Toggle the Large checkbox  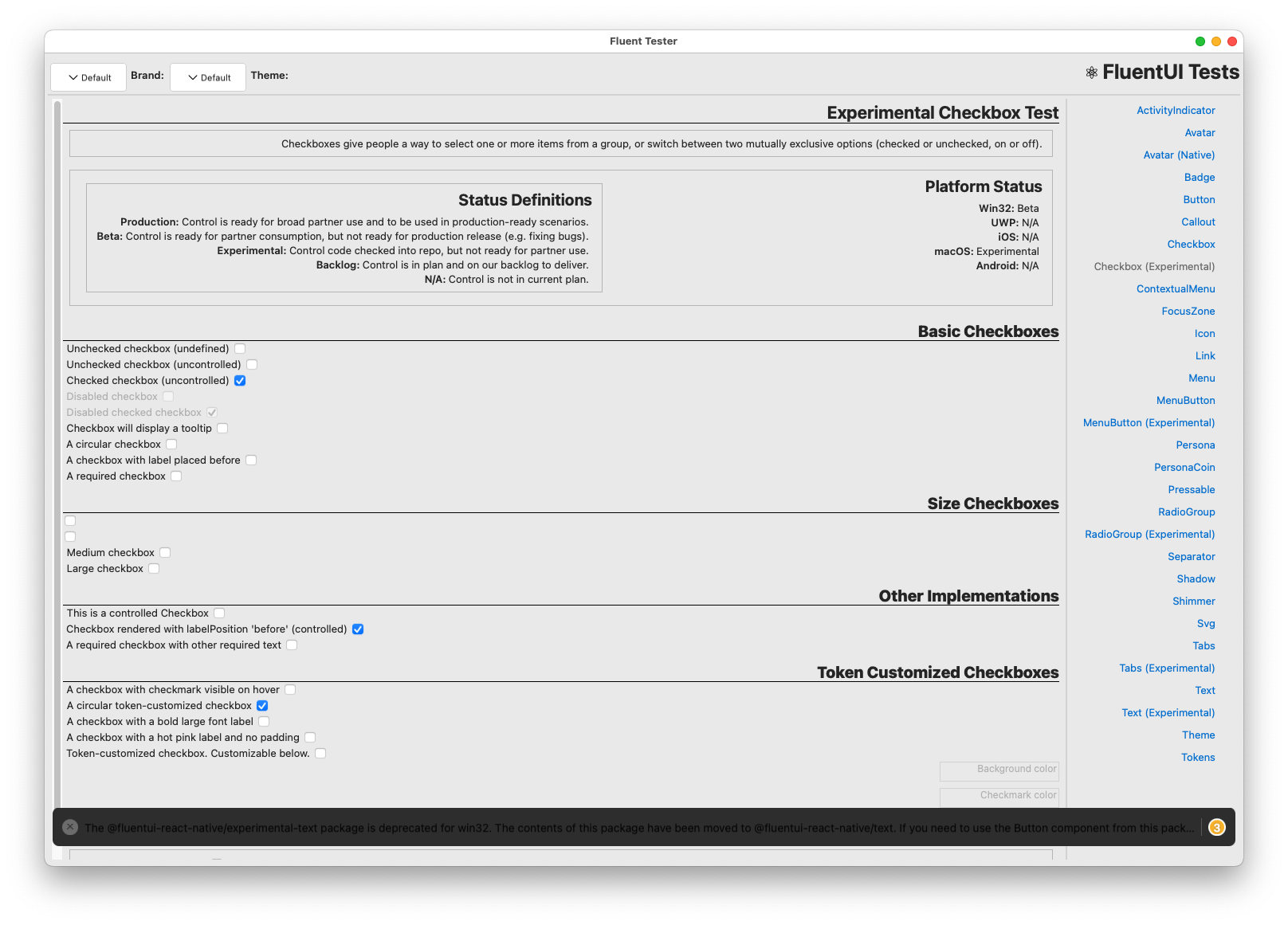point(154,568)
